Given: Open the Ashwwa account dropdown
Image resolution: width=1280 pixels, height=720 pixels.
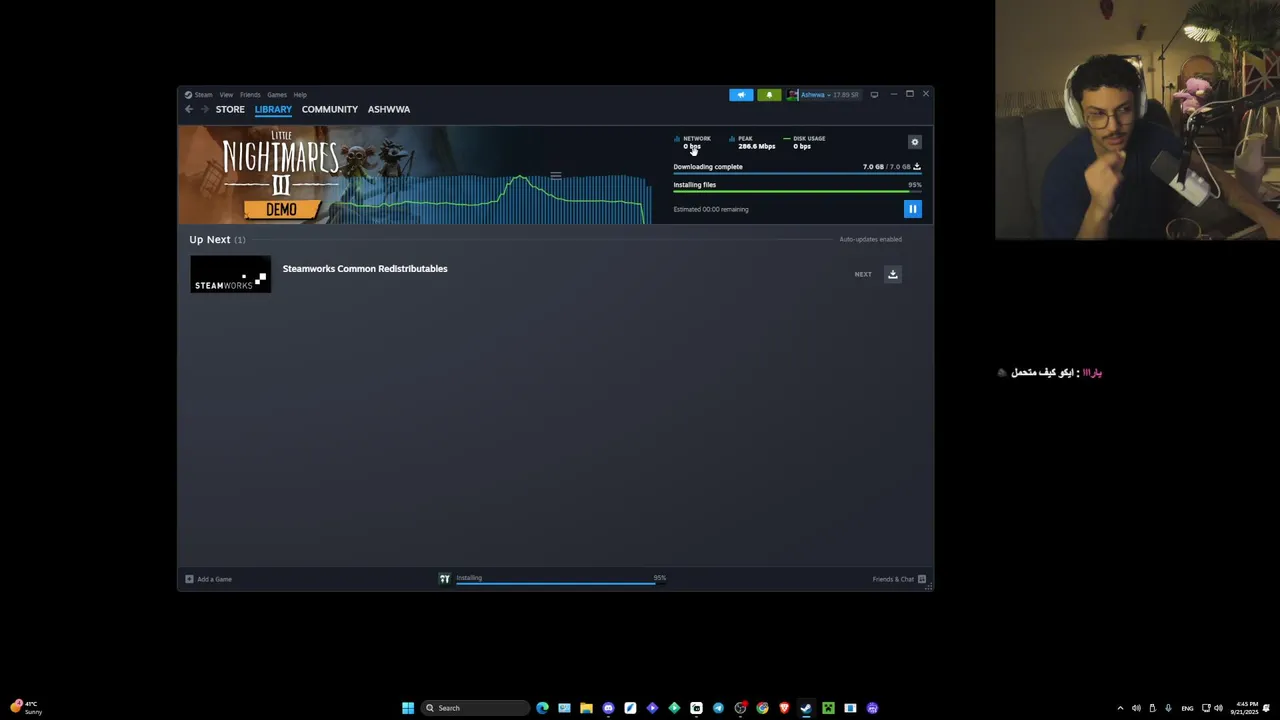Looking at the screenshot, I should tap(823, 95).
